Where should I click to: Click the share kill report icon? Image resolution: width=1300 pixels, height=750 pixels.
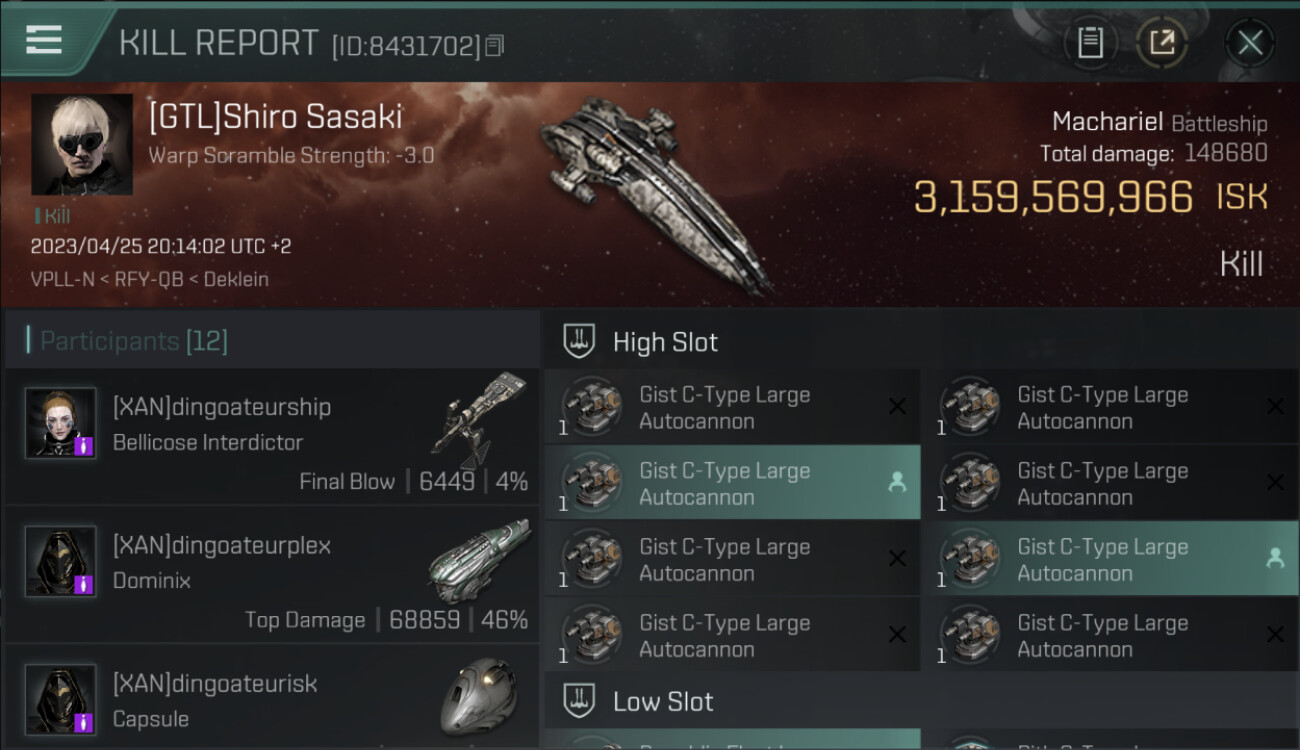point(1161,42)
